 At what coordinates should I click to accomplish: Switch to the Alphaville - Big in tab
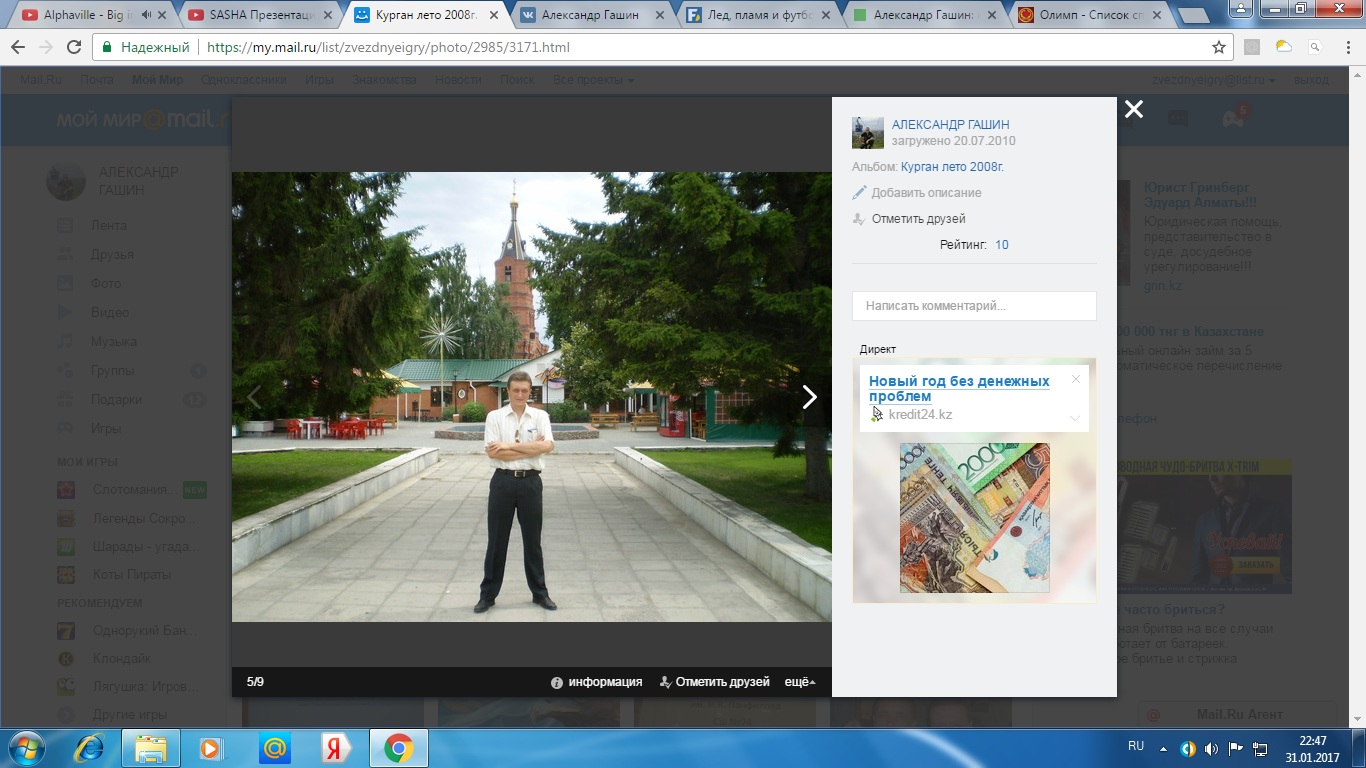click(x=91, y=15)
